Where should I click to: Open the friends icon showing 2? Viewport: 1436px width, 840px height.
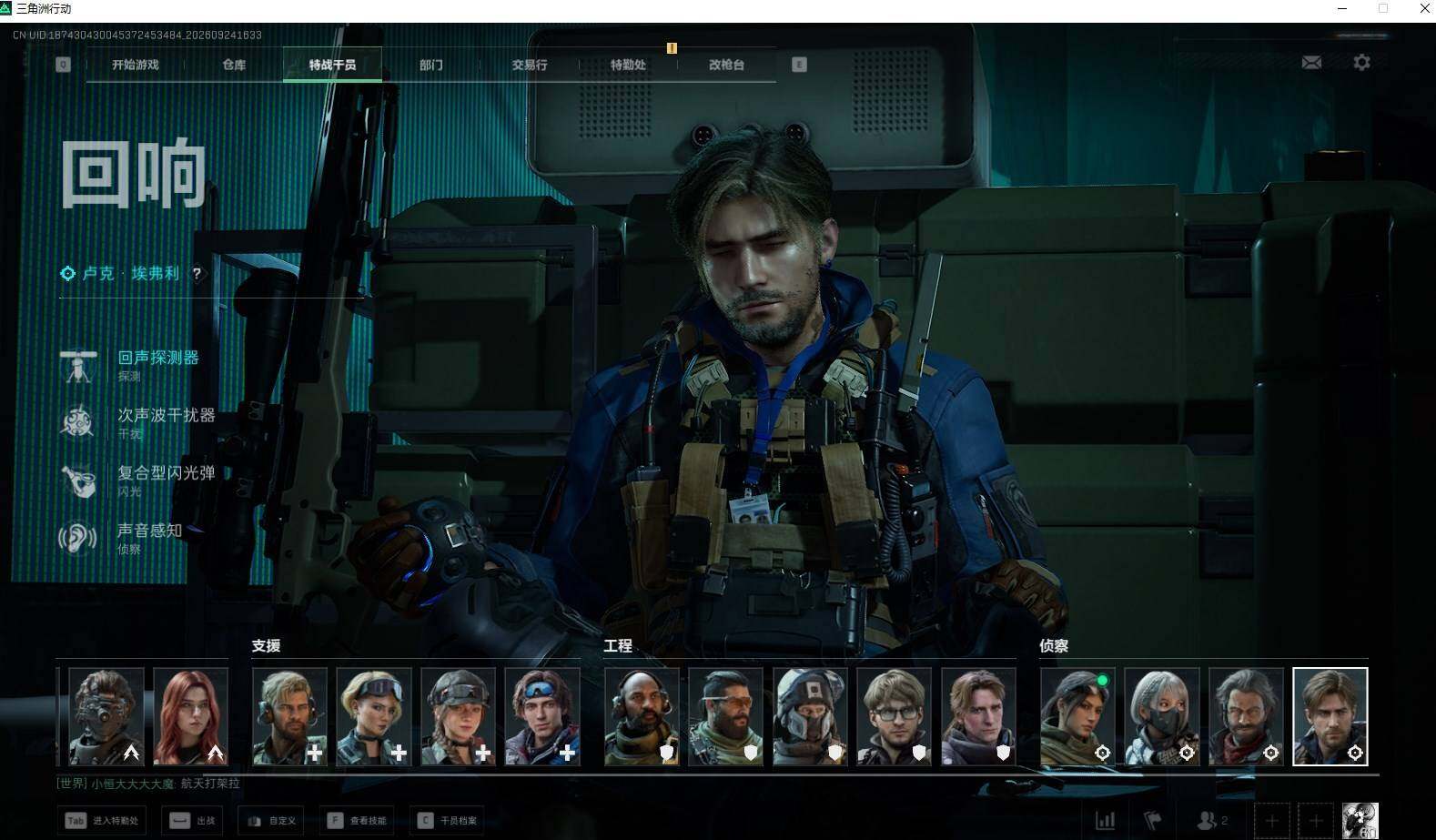(1212, 820)
